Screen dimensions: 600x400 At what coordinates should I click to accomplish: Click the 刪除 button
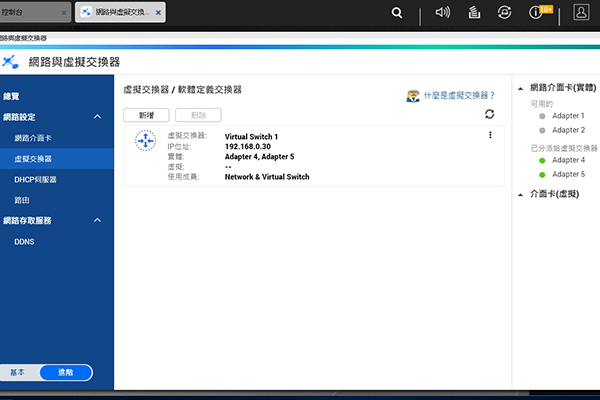198,115
